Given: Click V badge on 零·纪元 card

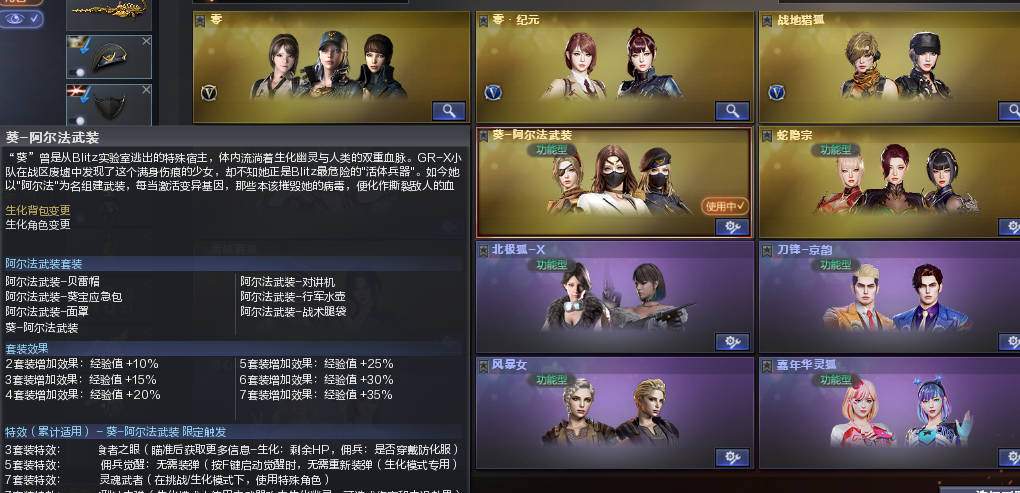Looking at the screenshot, I should pyautogui.click(x=492, y=92).
